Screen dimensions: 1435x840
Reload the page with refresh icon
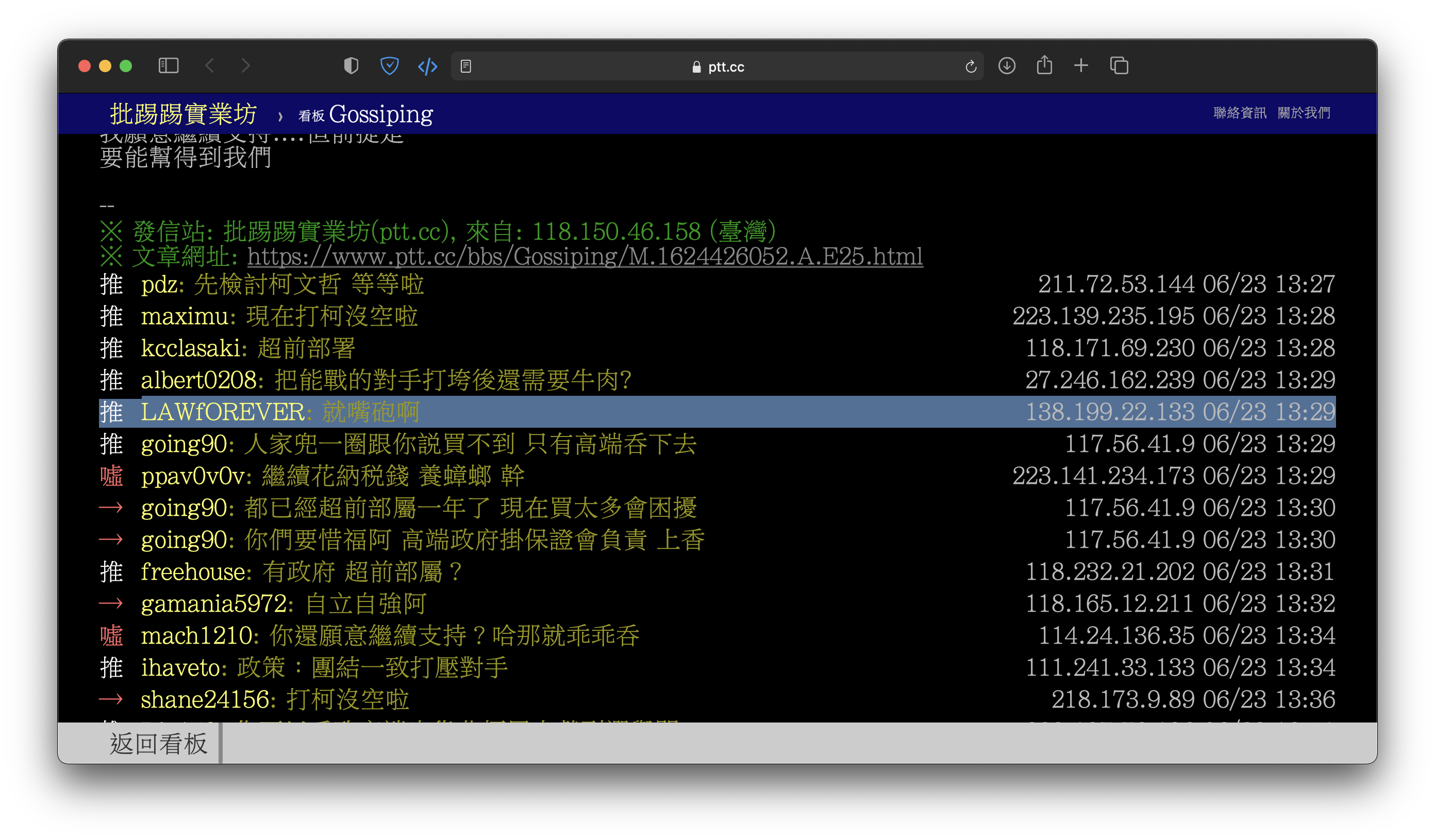tap(971, 66)
